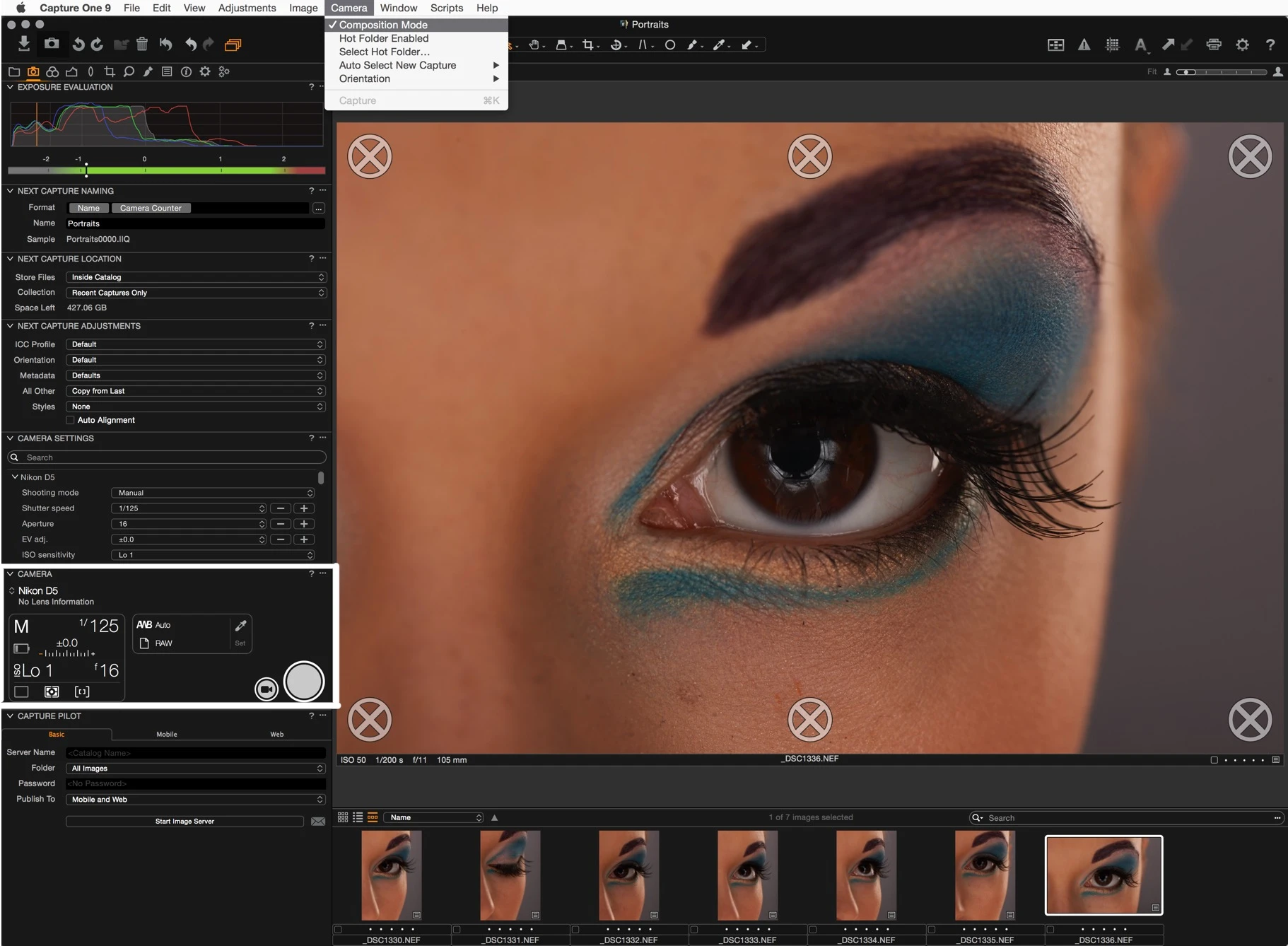Screen dimensions: 1288x946
Task: Click the camera Capture toolbar icon
Action: click(x=52, y=44)
